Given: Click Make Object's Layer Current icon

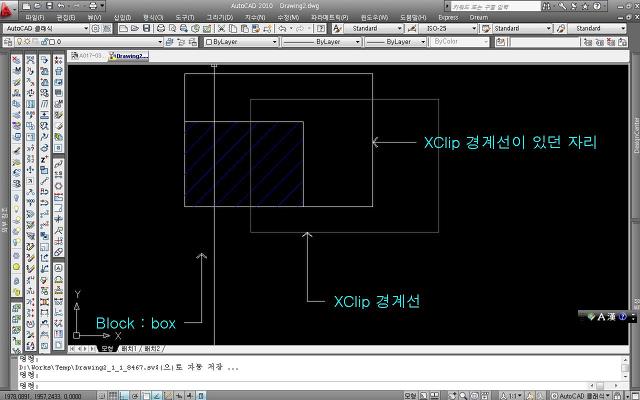Looking at the screenshot, I should click(x=170, y=42).
